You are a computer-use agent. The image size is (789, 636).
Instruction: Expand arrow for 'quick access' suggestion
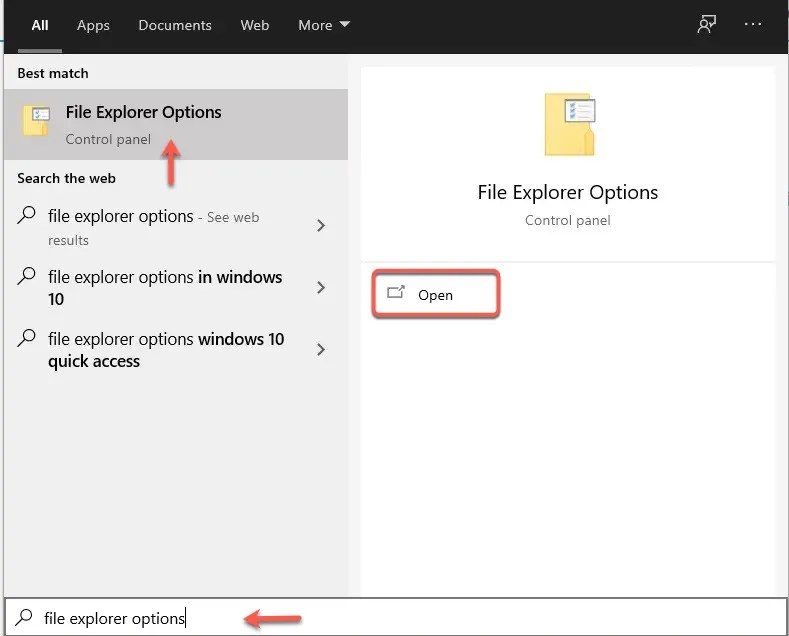(321, 349)
